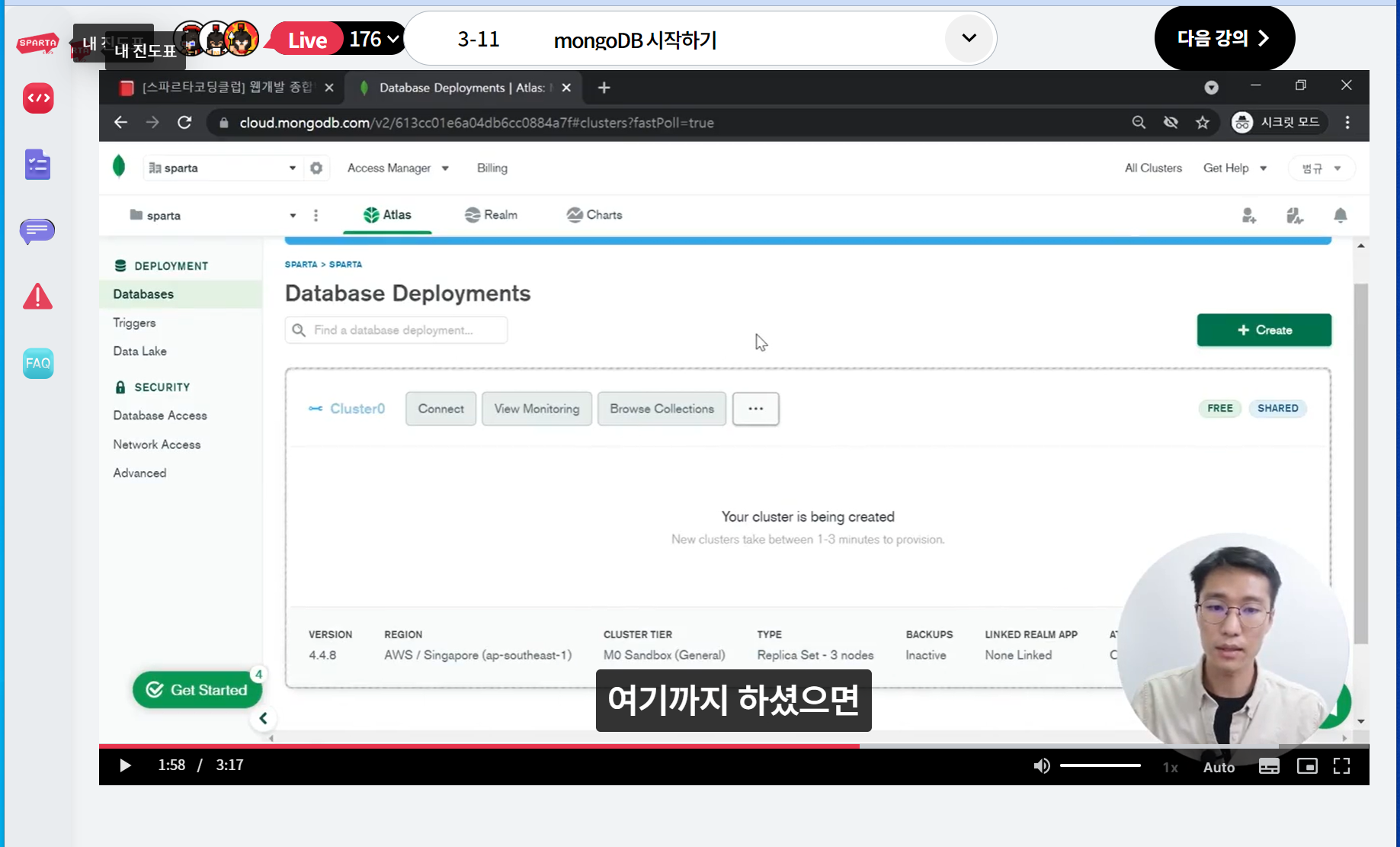Image resolution: width=1400 pixels, height=847 pixels.
Task: Focus the Find a database deployment field
Action: (396, 330)
